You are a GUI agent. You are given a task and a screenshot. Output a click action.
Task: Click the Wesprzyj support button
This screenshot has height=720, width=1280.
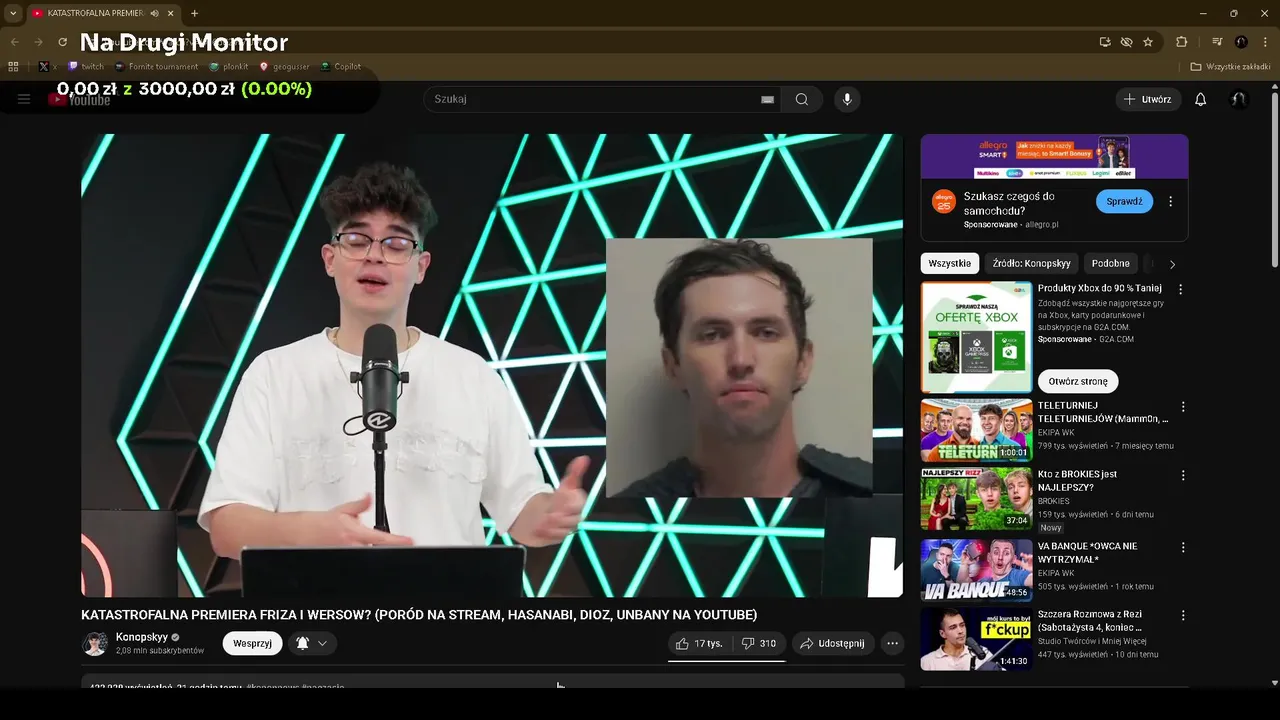[252, 643]
